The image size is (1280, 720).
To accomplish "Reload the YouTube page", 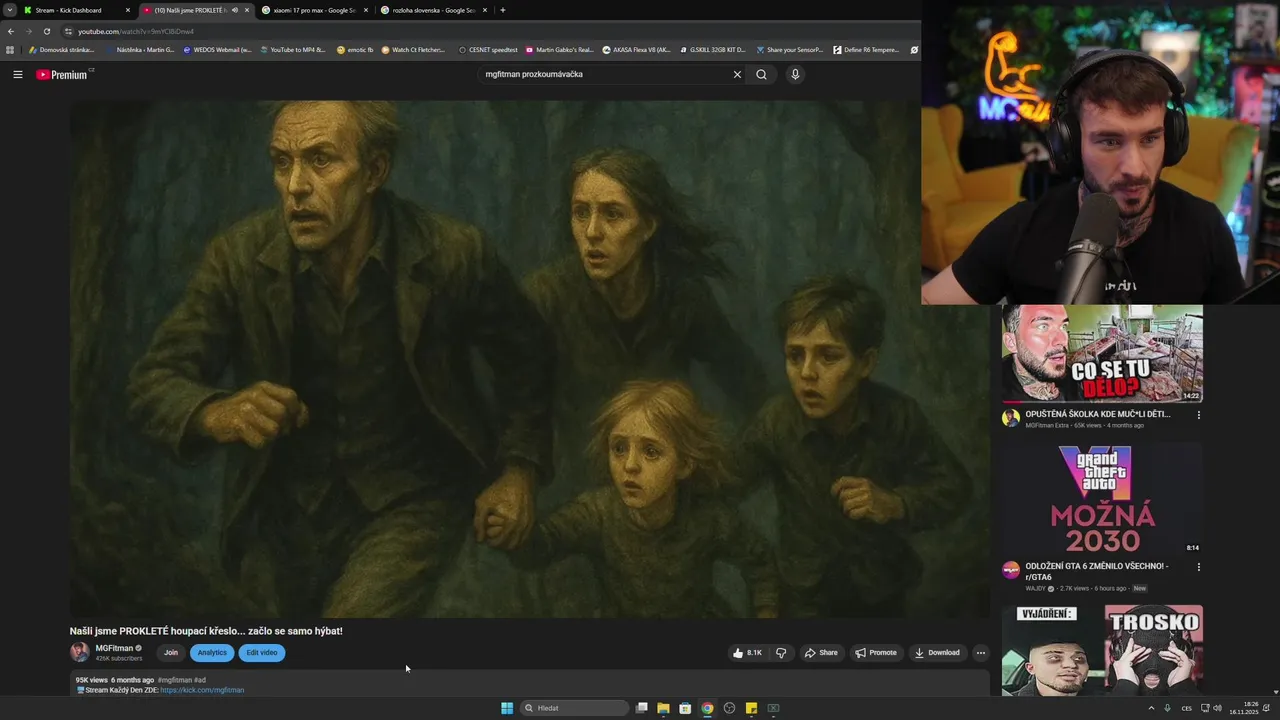I will pyautogui.click(x=46, y=31).
